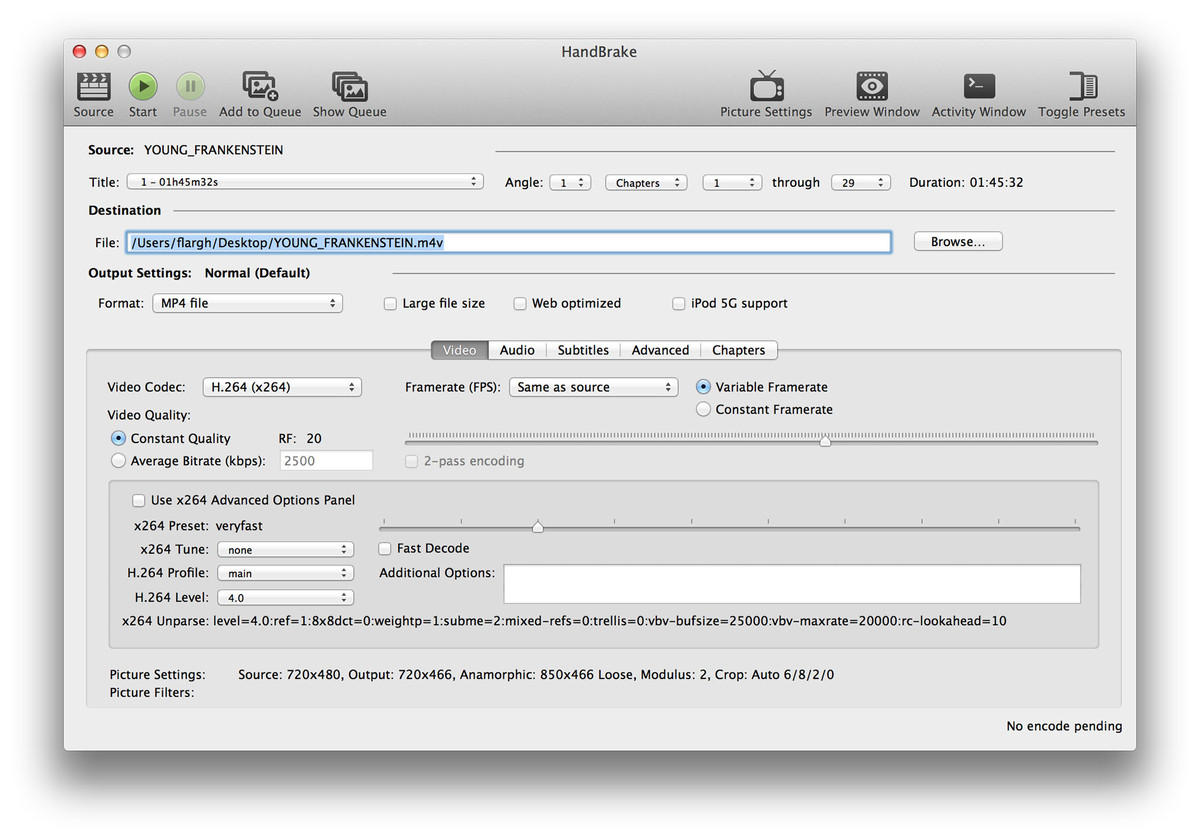Select Average Bitrate (kbps) radio button

click(x=119, y=461)
